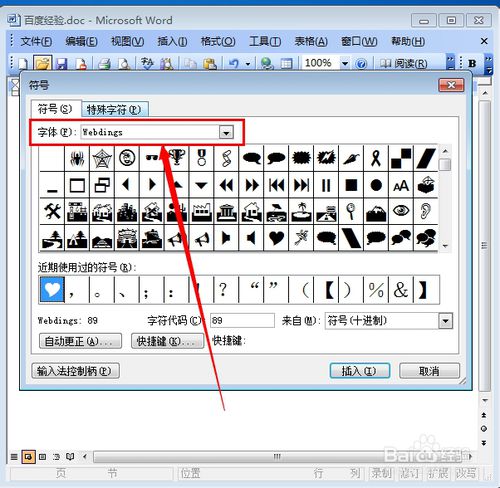Screen dimensions: 500x488
Task: Click the 输入法控制柄(P) button
Action: pos(75,371)
